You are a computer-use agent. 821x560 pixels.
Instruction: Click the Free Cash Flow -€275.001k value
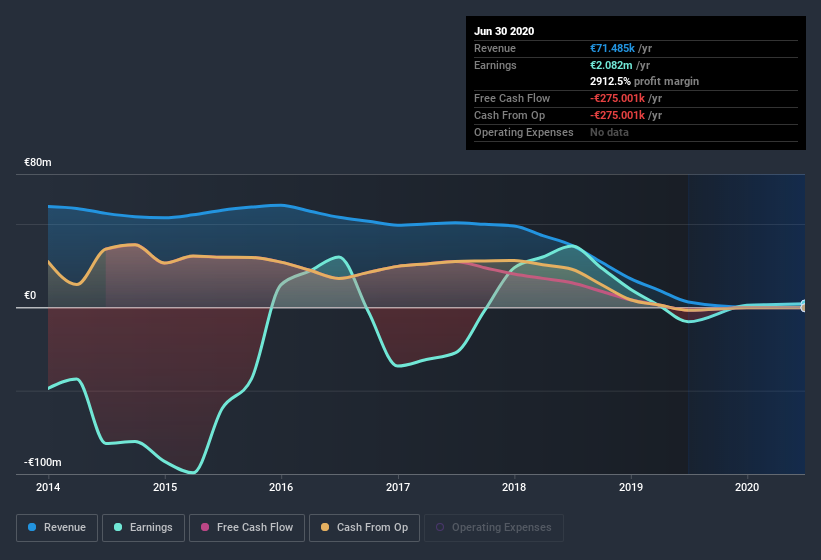coord(617,98)
